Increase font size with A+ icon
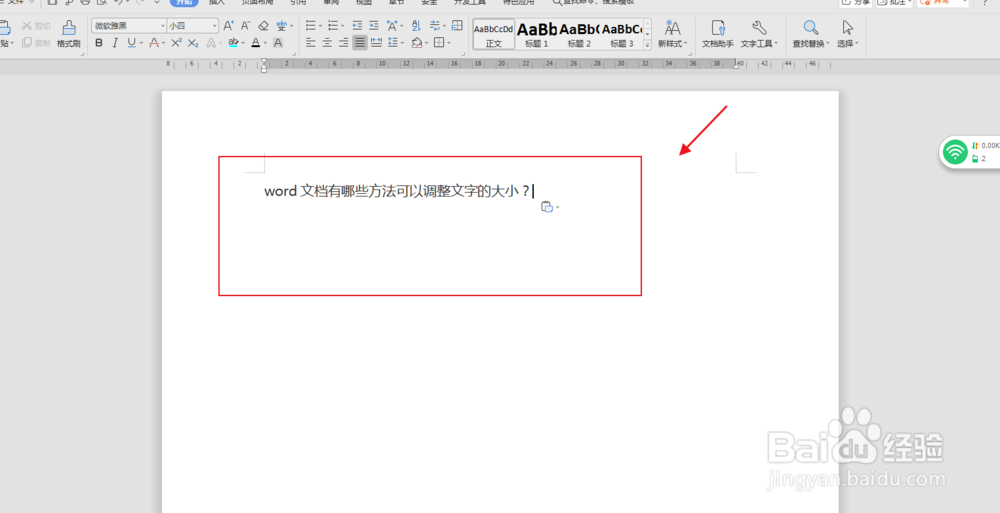1000x513 pixels. (228, 26)
